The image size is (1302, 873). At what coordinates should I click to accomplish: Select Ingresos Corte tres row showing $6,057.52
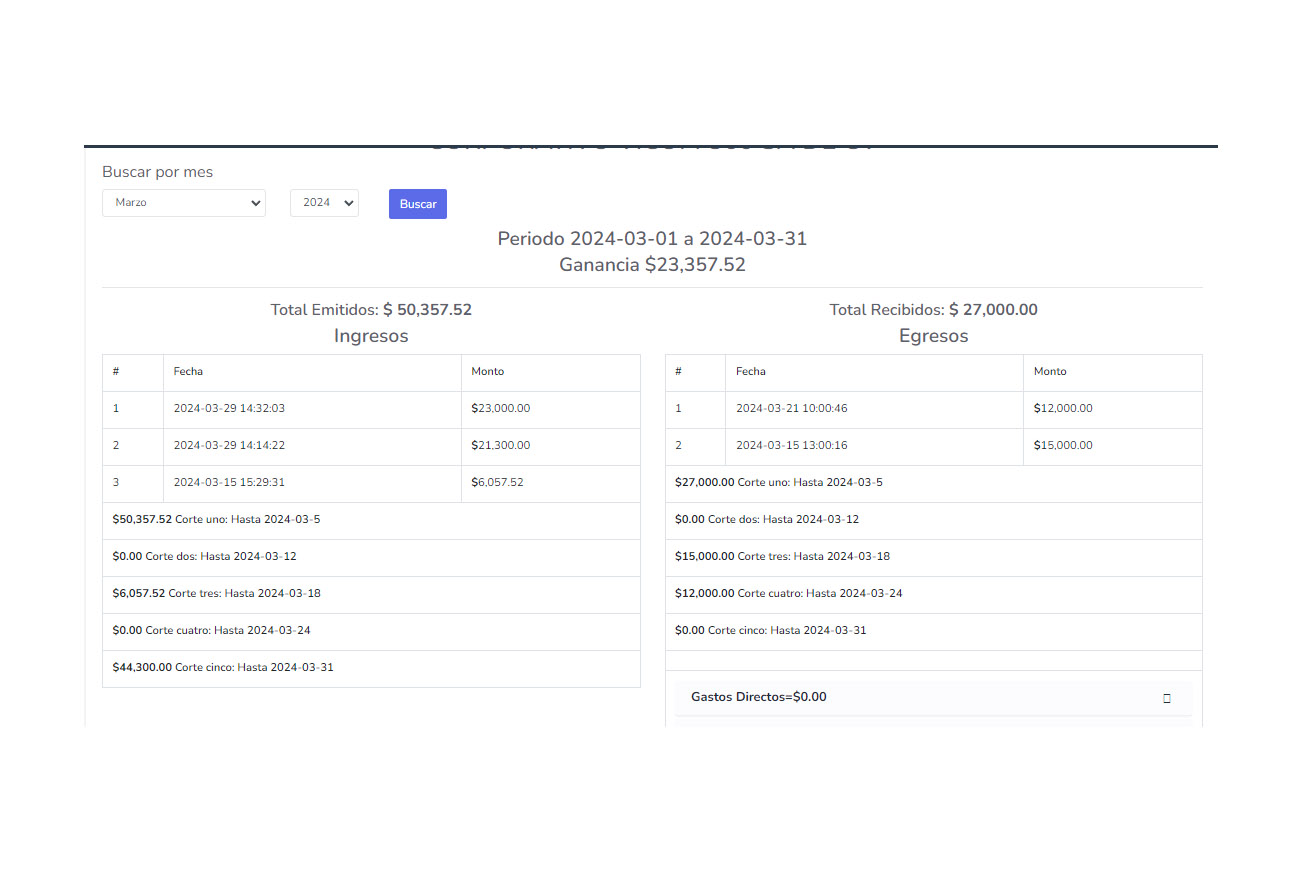[217, 594]
